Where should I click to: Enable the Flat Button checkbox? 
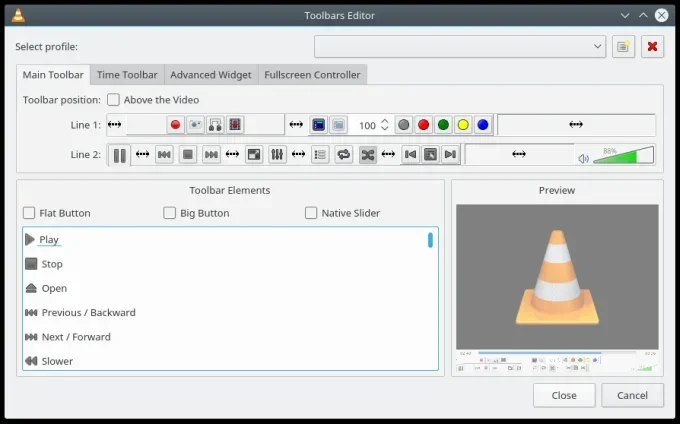29,213
